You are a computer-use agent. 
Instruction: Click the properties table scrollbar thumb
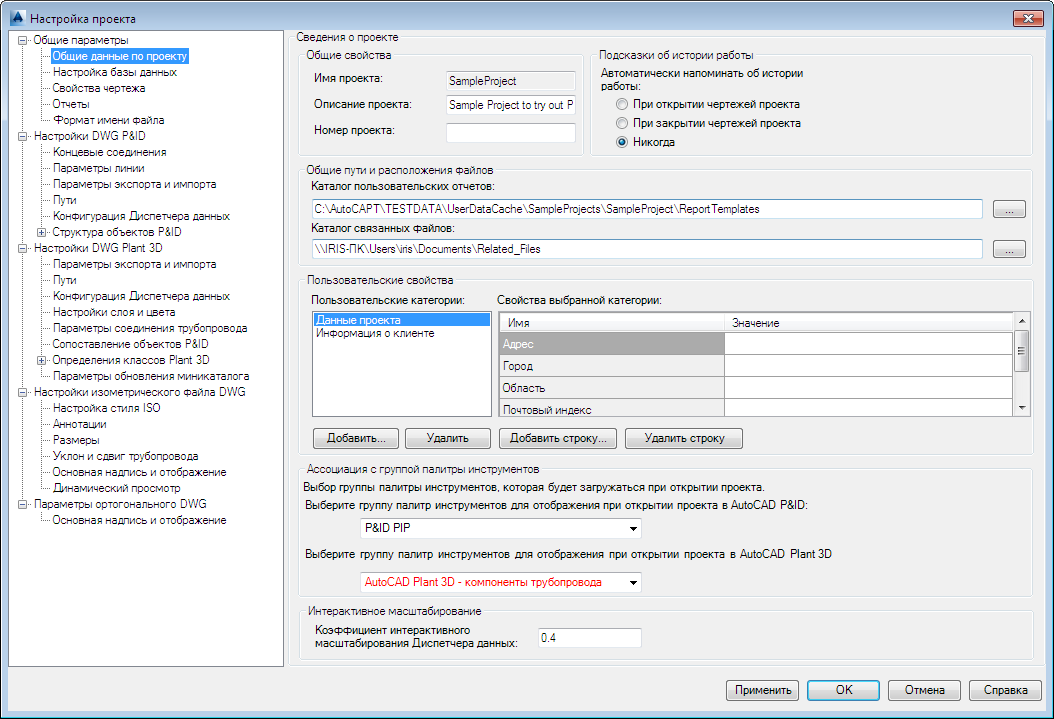pos(1022,351)
